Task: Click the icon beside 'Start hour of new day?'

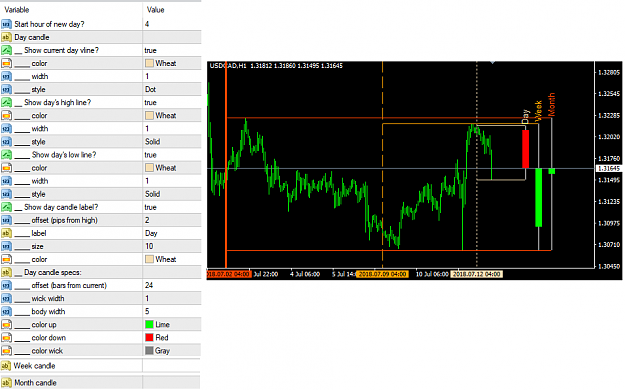Action: 6,24
